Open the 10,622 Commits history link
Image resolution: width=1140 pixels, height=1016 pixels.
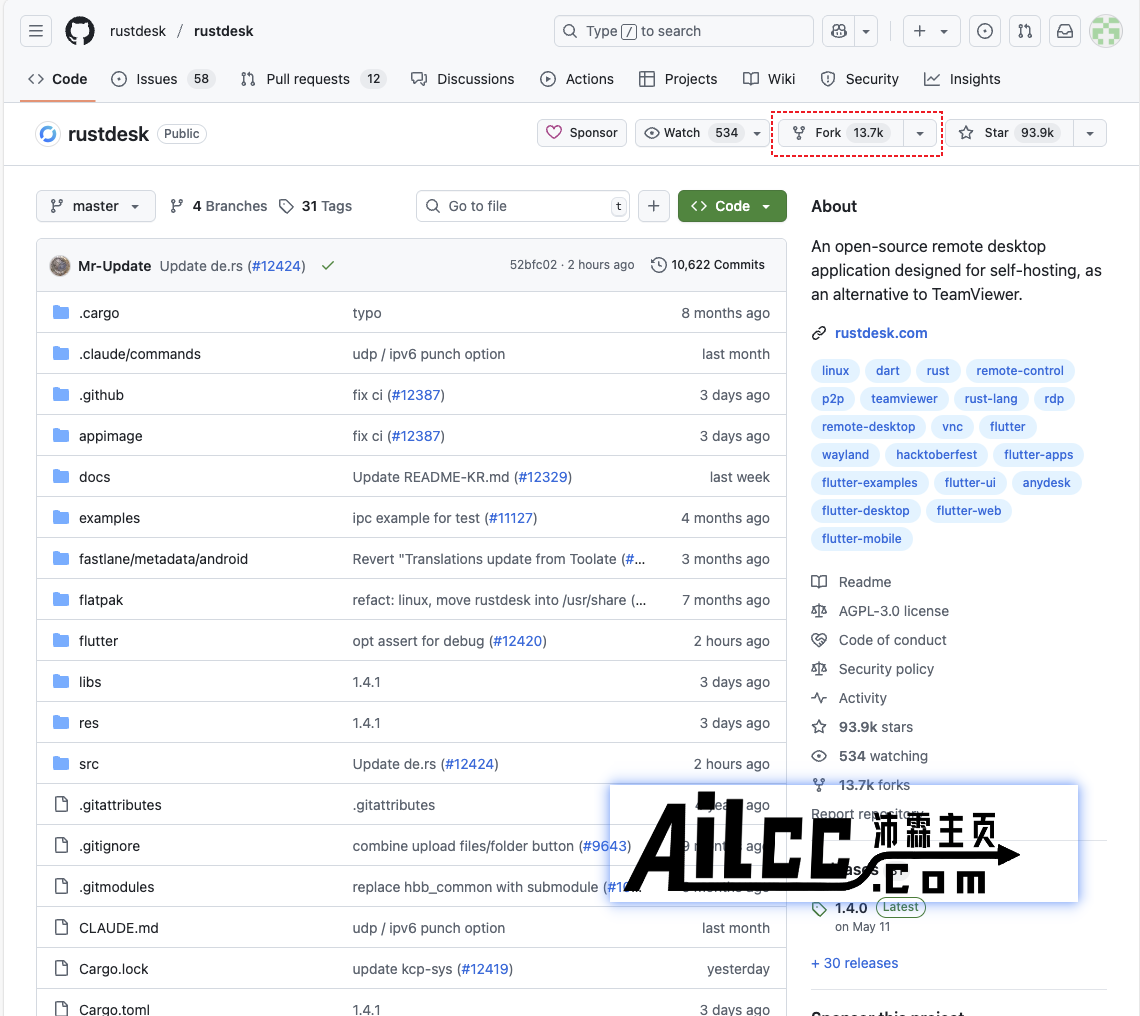click(x=707, y=265)
